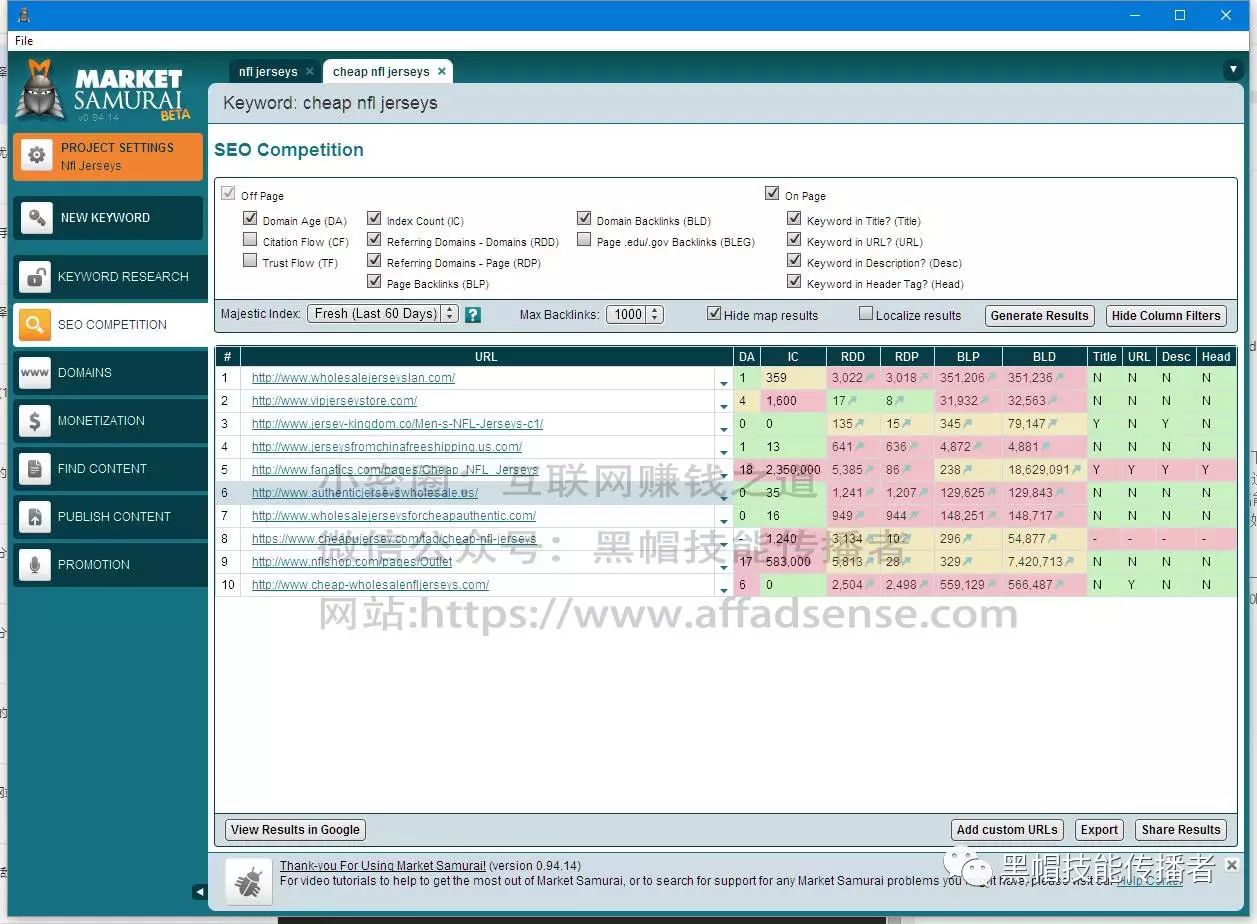Click Hide Column Filters button
This screenshot has width=1257, height=924.
pos(1166,316)
